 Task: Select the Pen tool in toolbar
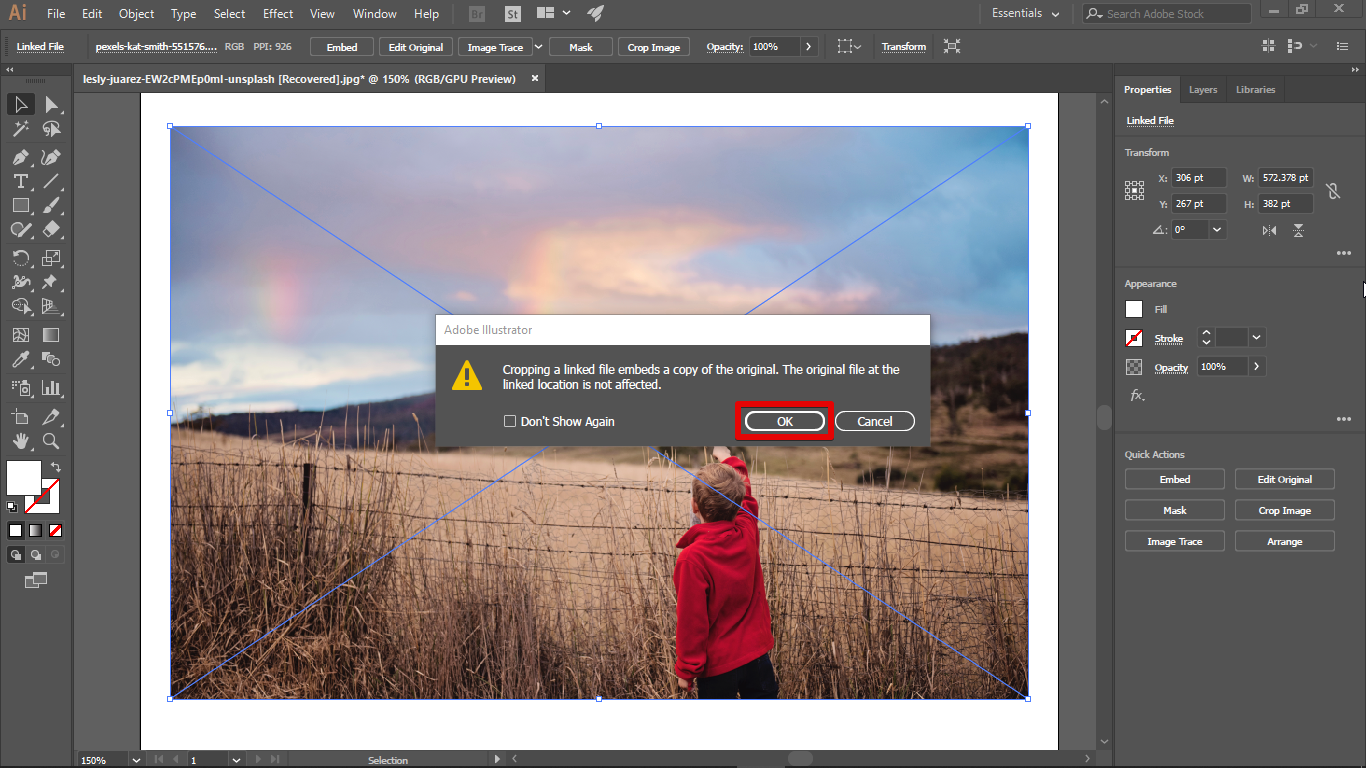coord(20,157)
